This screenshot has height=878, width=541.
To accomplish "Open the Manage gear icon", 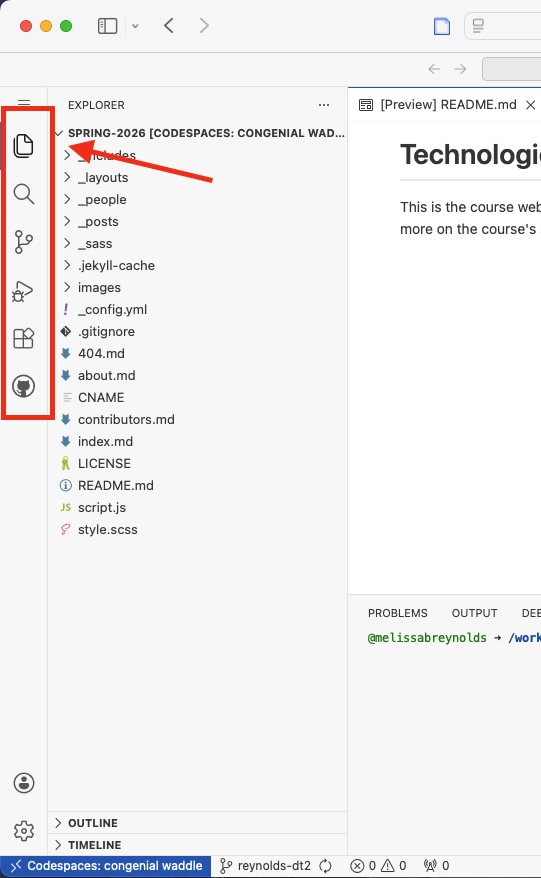I will (24, 831).
